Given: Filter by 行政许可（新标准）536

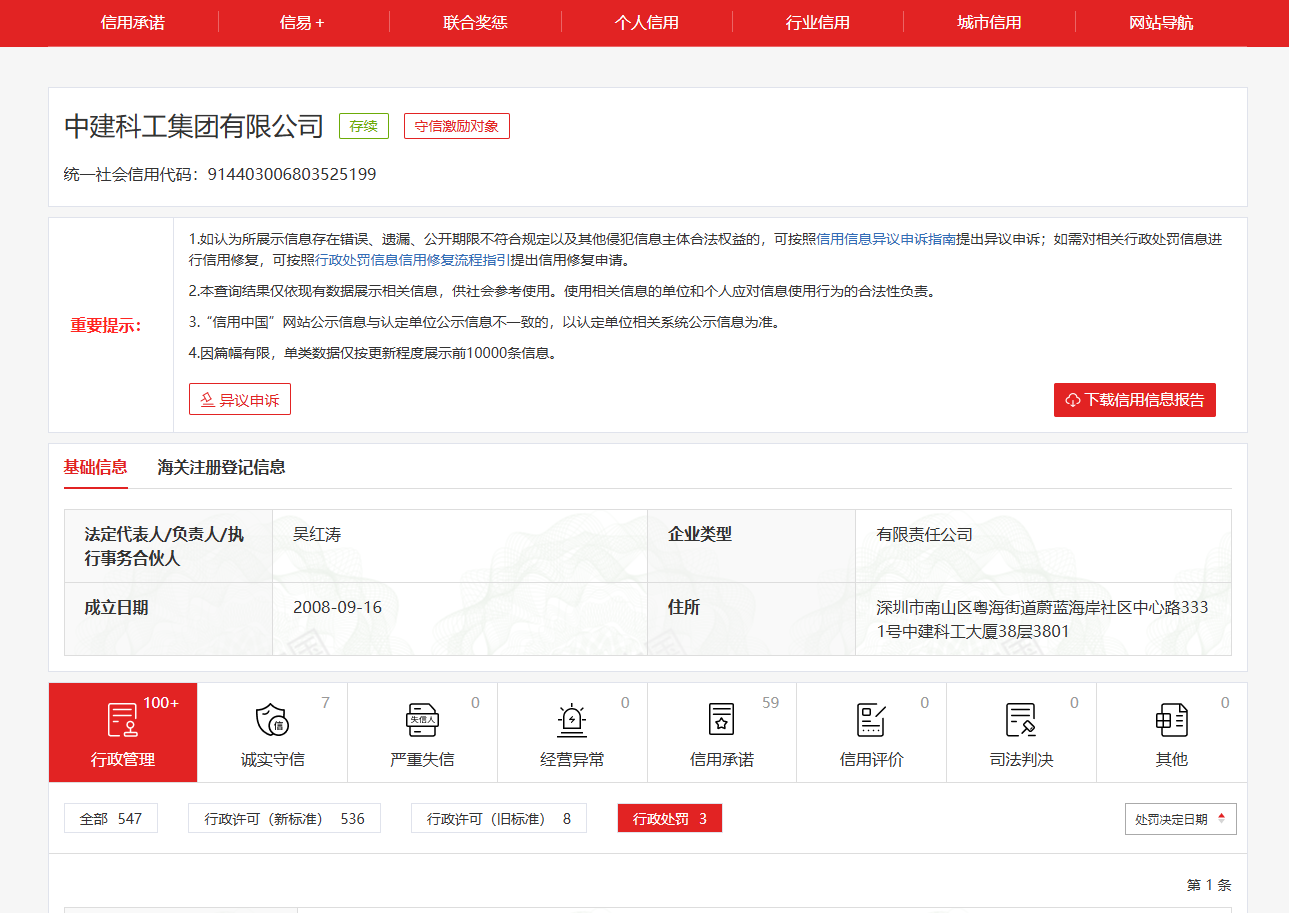Looking at the screenshot, I should [x=285, y=819].
